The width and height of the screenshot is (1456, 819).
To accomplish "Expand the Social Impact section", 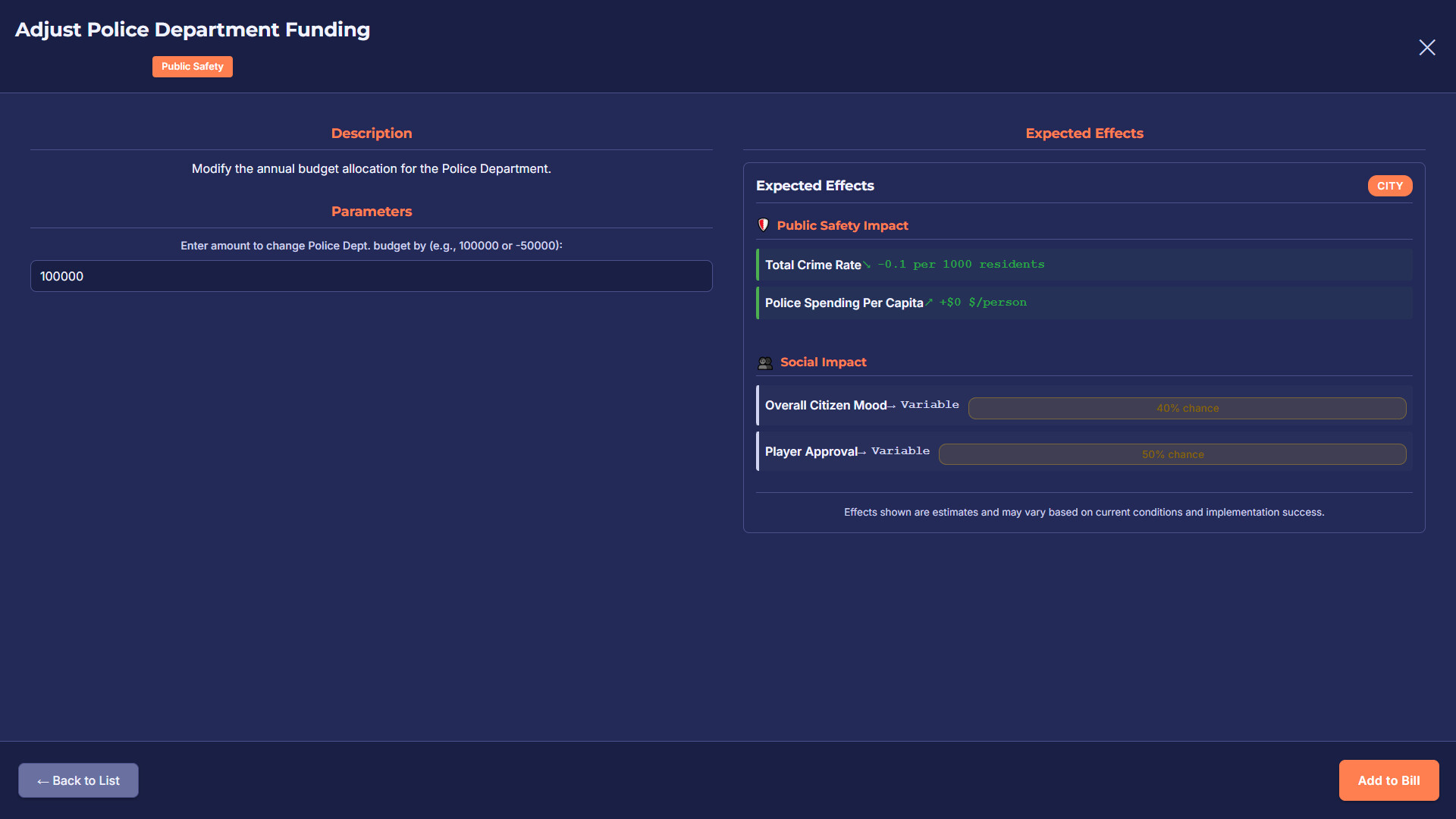I will (824, 362).
